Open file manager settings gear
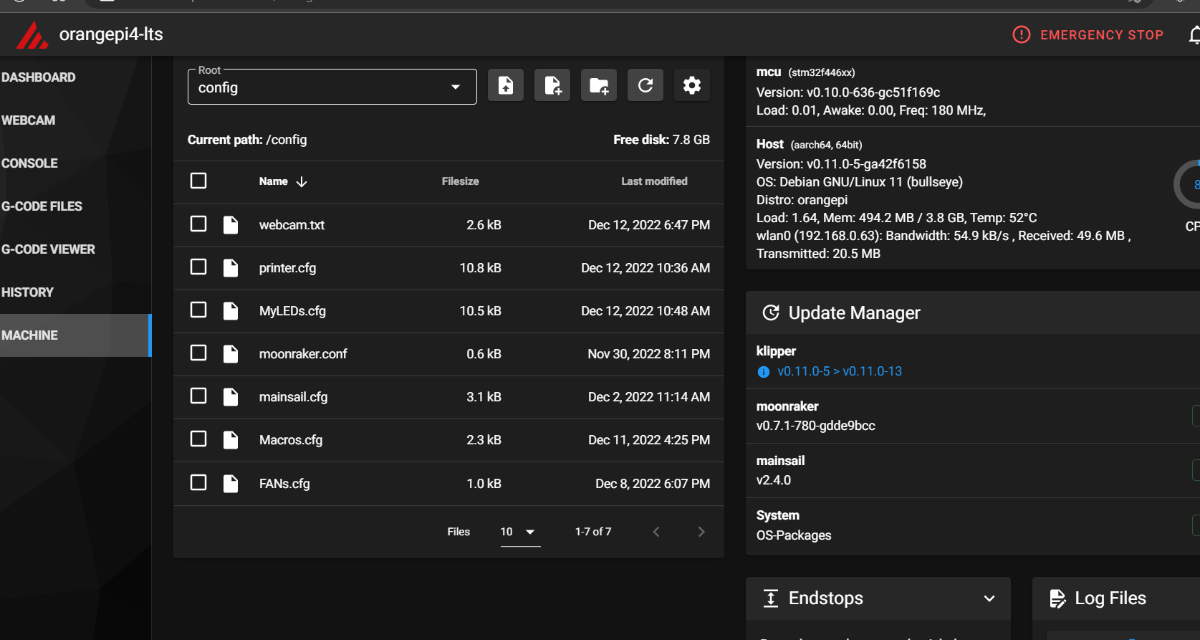 coord(692,86)
